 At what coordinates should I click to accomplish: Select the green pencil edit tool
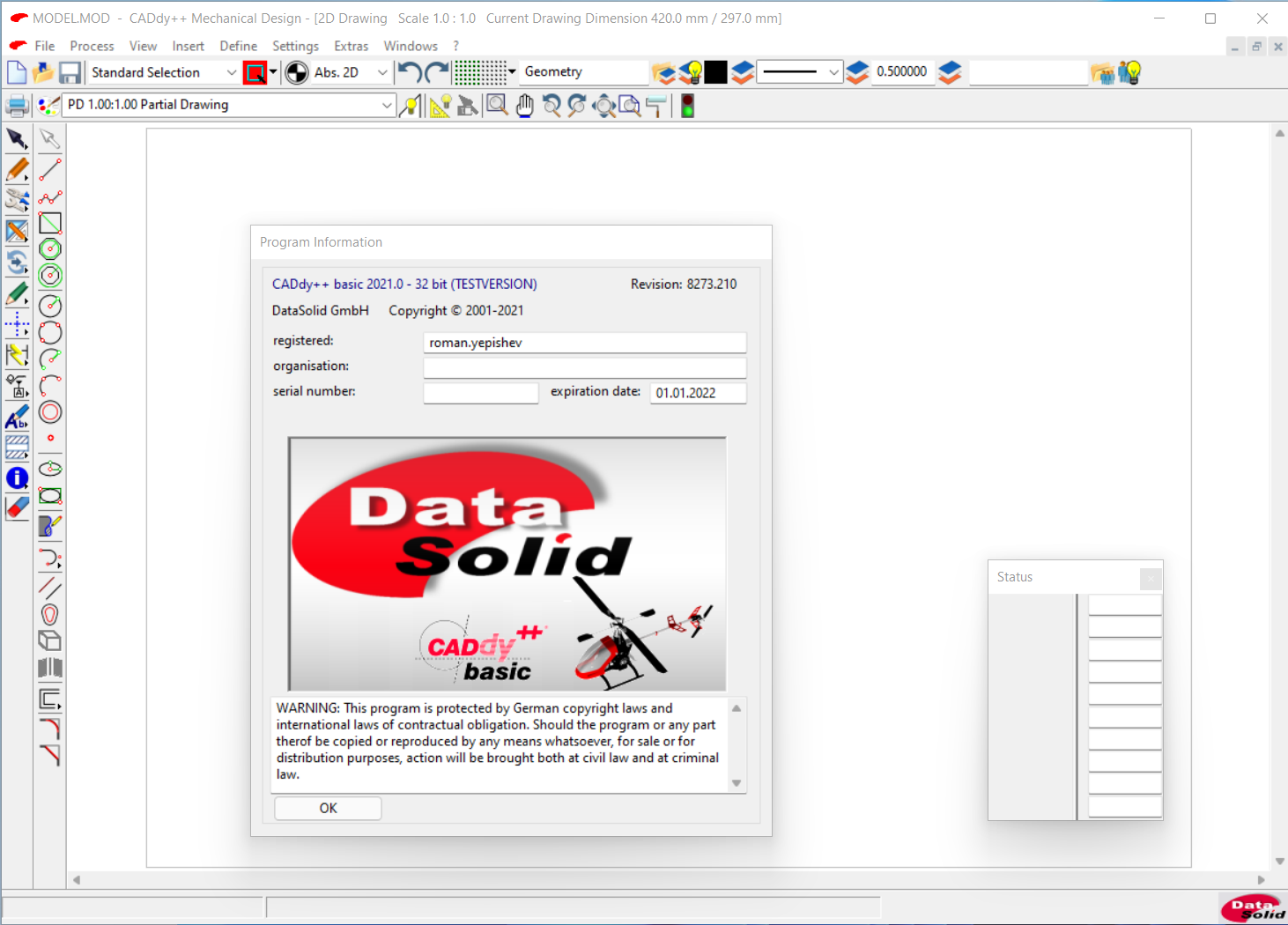(x=17, y=293)
